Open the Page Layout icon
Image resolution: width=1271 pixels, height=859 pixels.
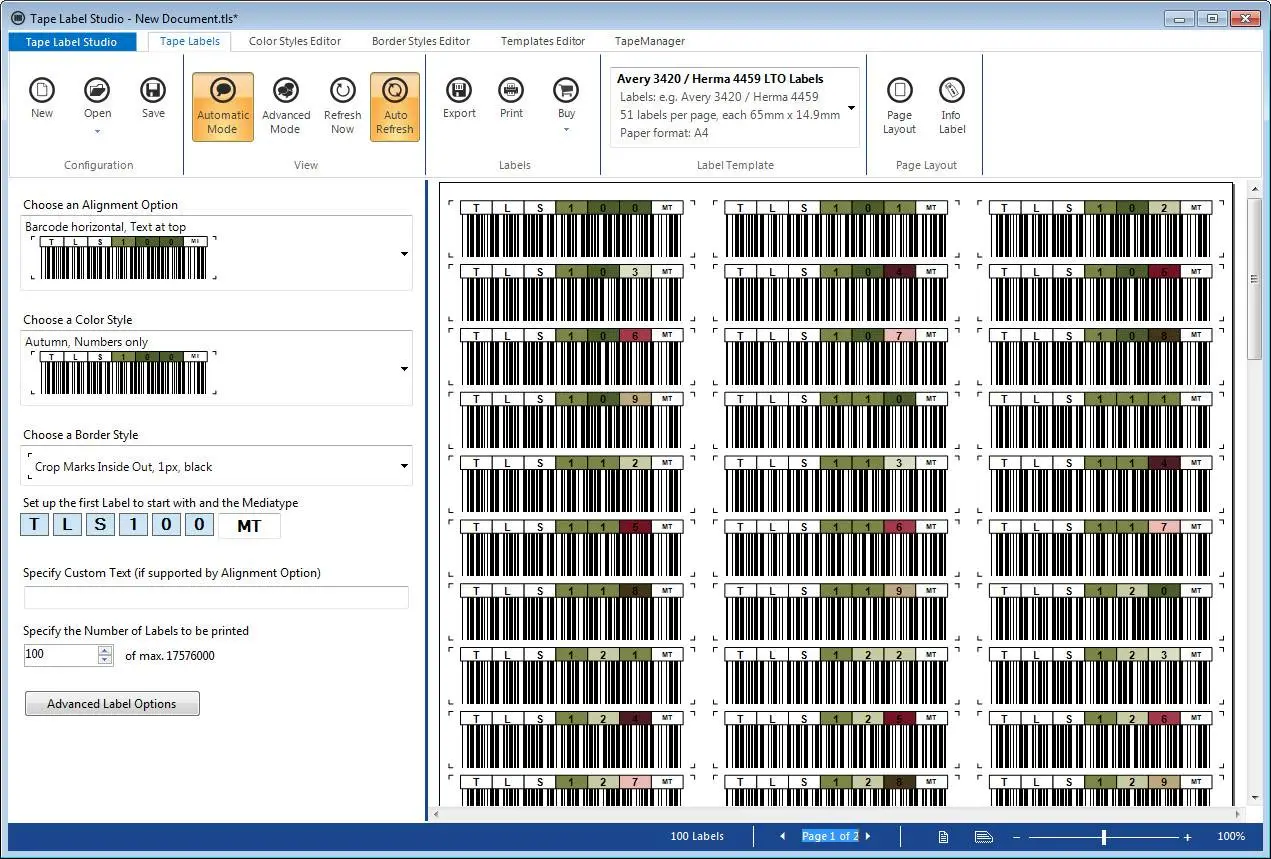[899, 91]
